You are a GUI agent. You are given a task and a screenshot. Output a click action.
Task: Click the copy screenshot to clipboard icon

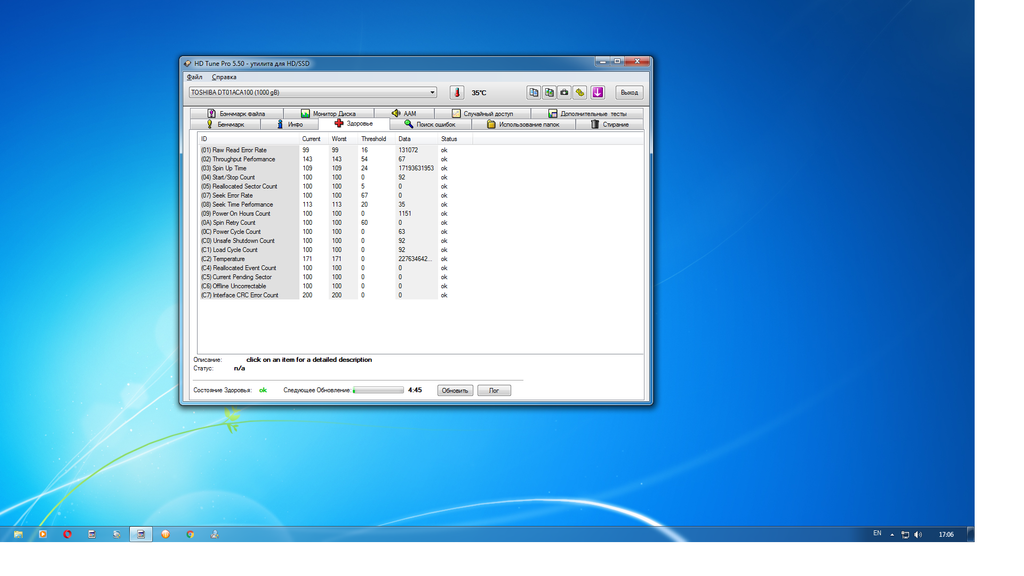click(x=549, y=93)
